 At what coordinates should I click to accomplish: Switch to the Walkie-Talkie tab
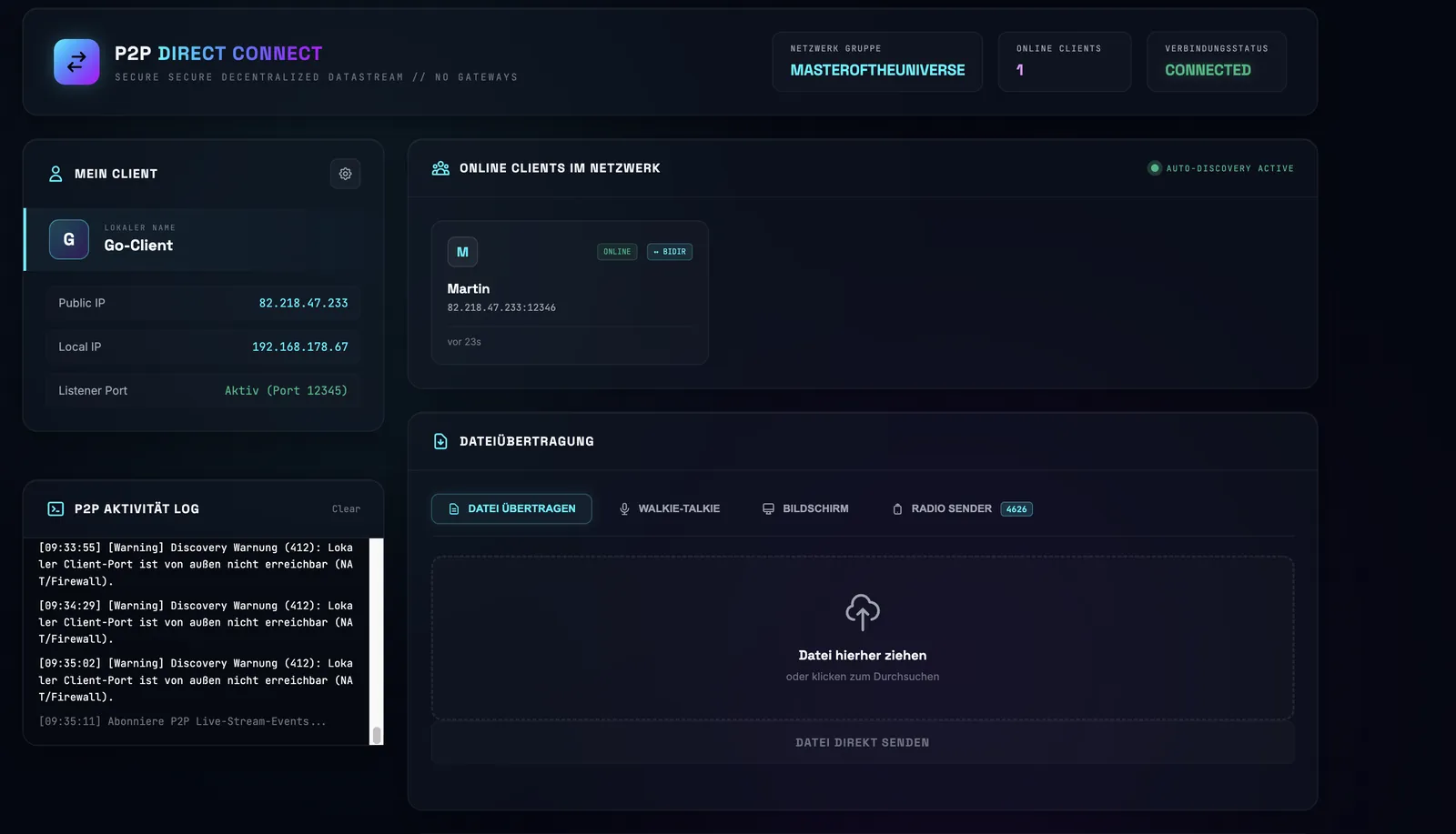(x=670, y=509)
